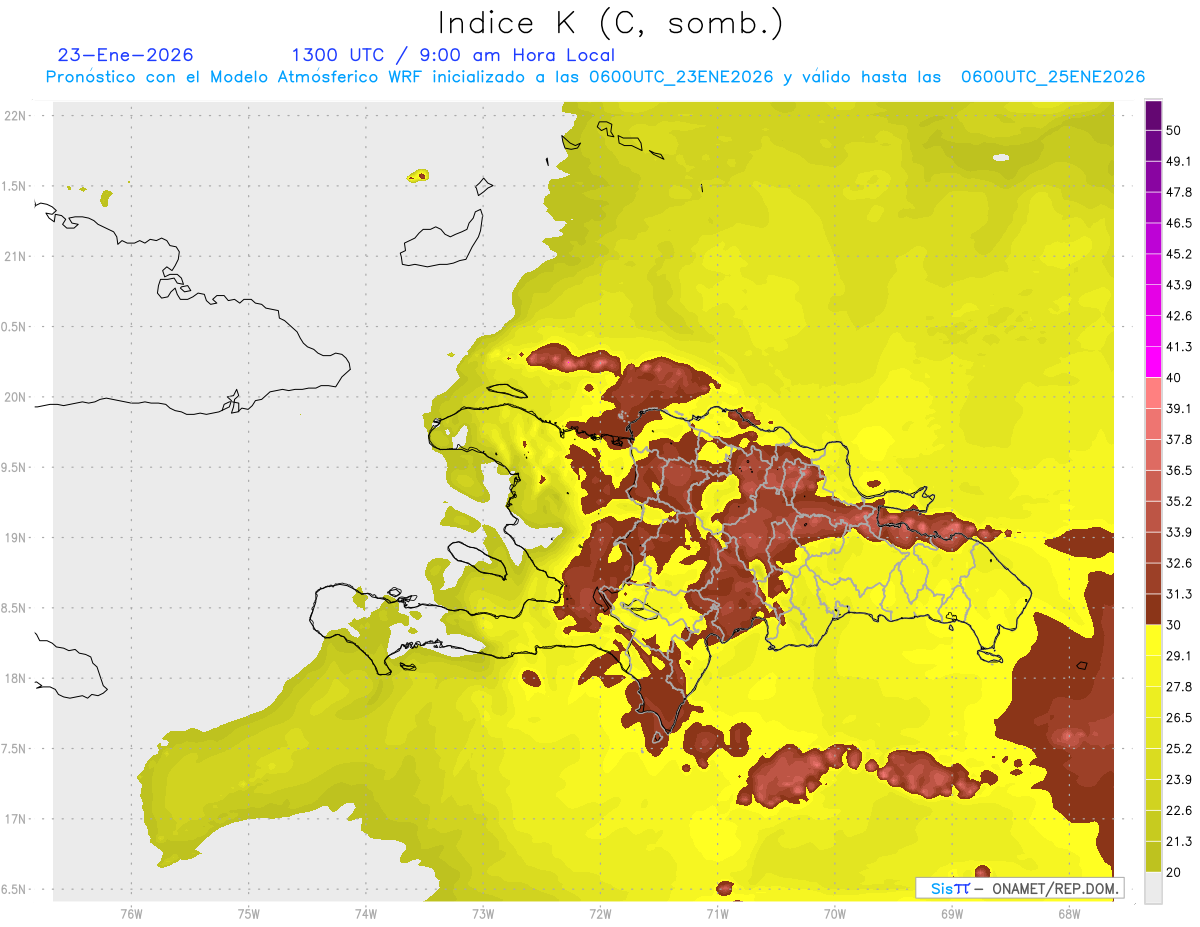This screenshot has width=1200, height=927.
Task: Click legend value '22.6'
Action: (1179, 811)
